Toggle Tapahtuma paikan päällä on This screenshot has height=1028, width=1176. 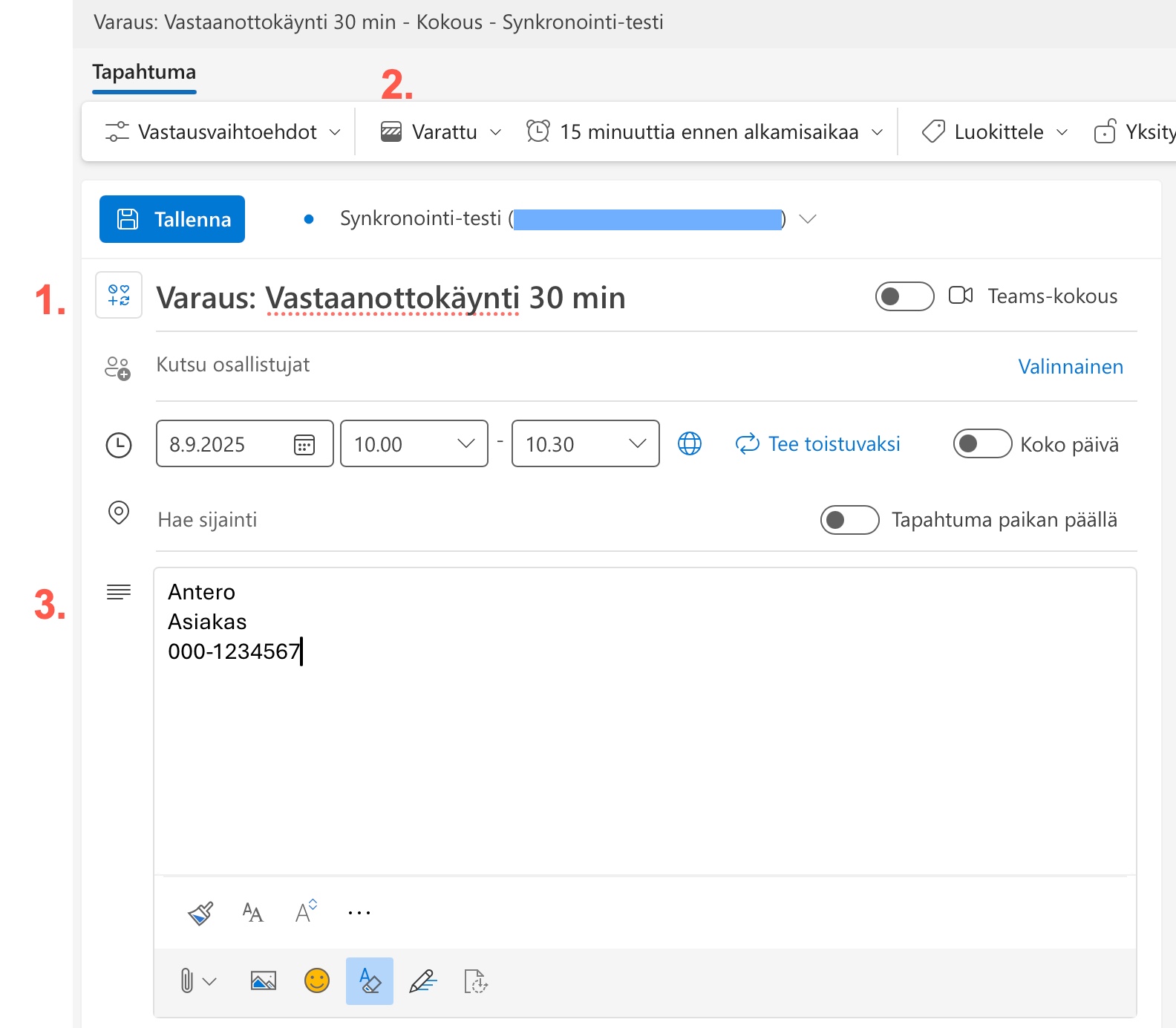(849, 520)
